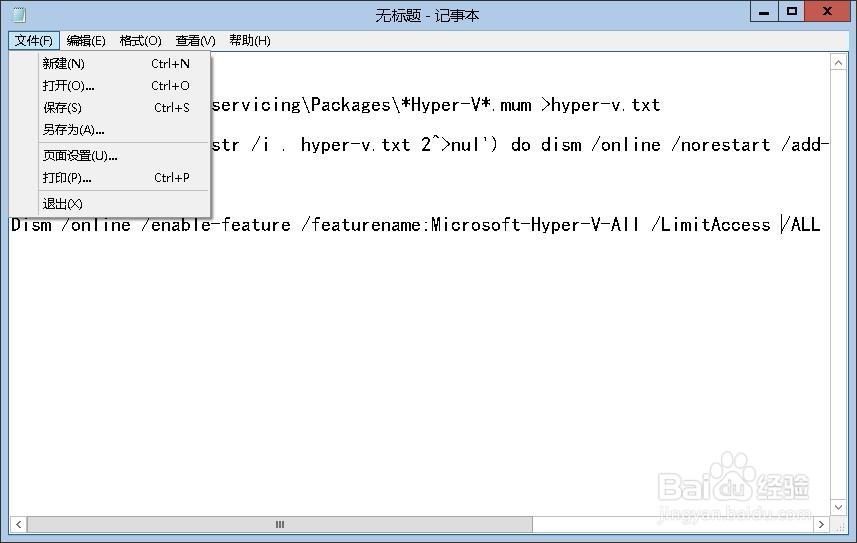Click the word "/norestart" in the second line
This screenshot has height=543, width=857.
pyautogui.click(x=721, y=145)
